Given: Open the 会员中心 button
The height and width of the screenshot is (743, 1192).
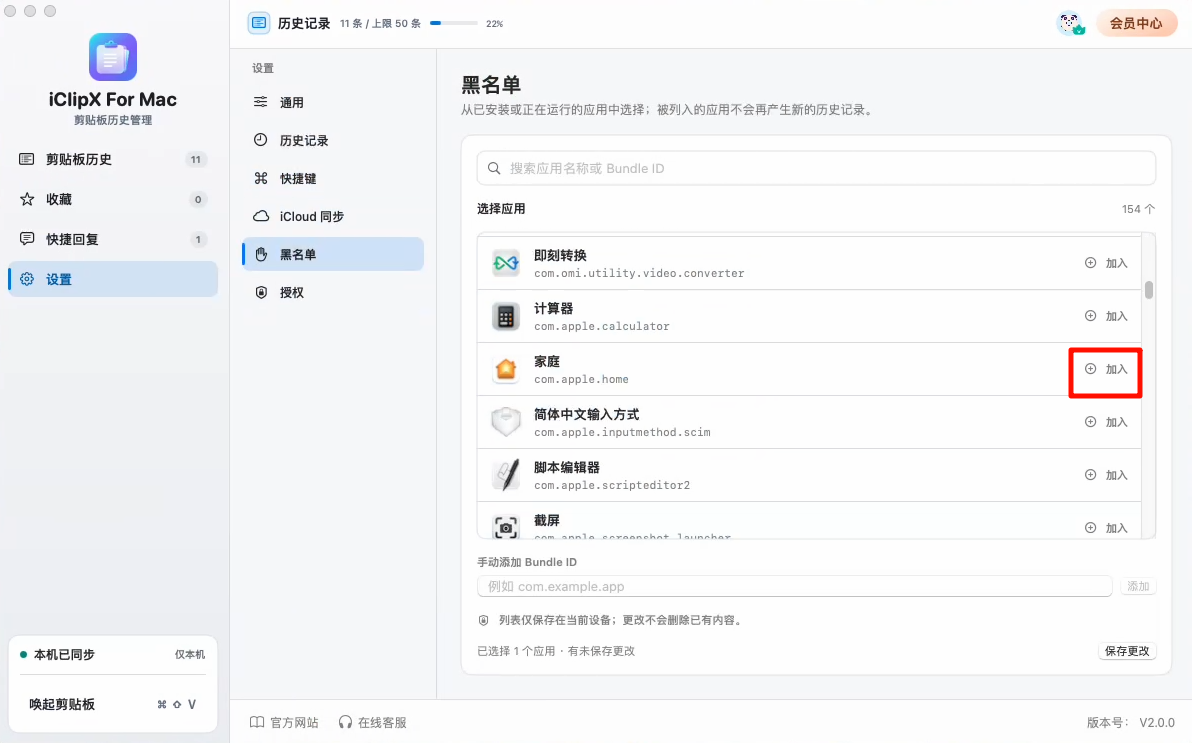Looking at the screenshot, I should [1136, 24].
